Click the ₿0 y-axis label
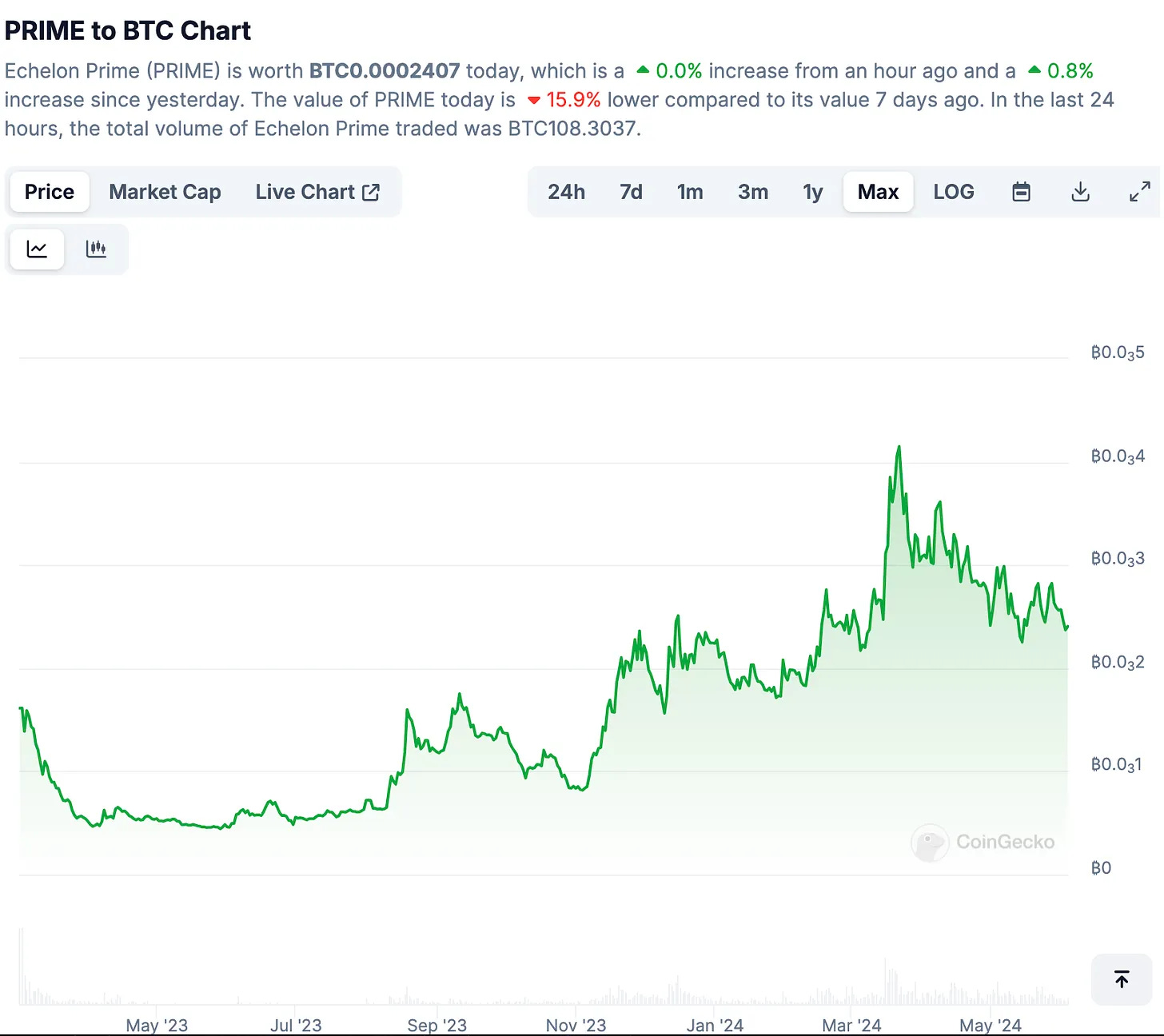 click(x=1101, y=868)
